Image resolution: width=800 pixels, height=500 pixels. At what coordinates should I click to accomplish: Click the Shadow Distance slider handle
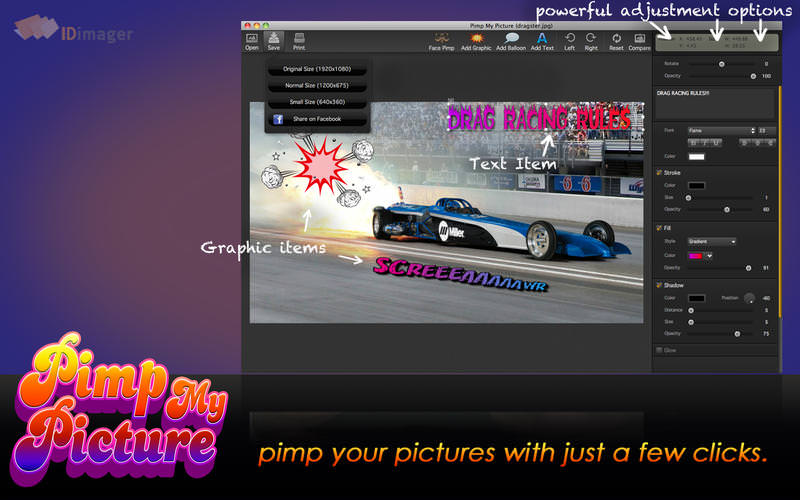point(691,310)
